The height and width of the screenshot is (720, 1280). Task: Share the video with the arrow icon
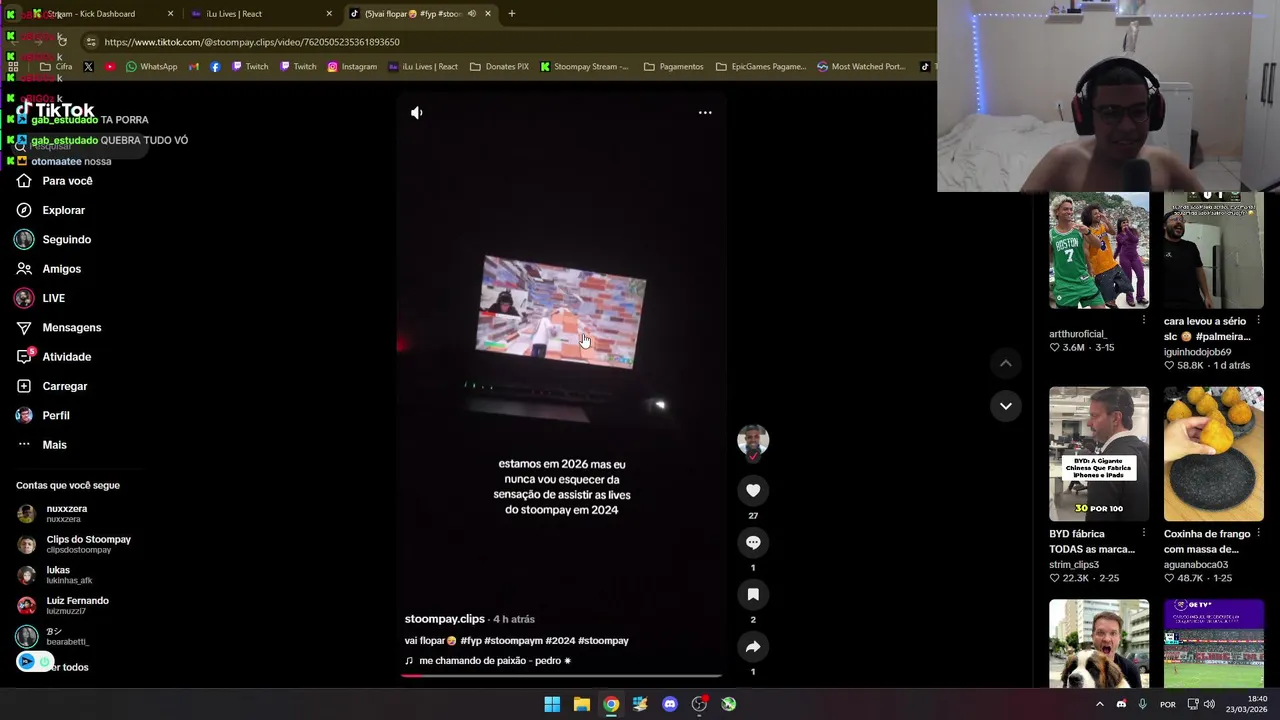pyautogui.click(x=753, y=647)
